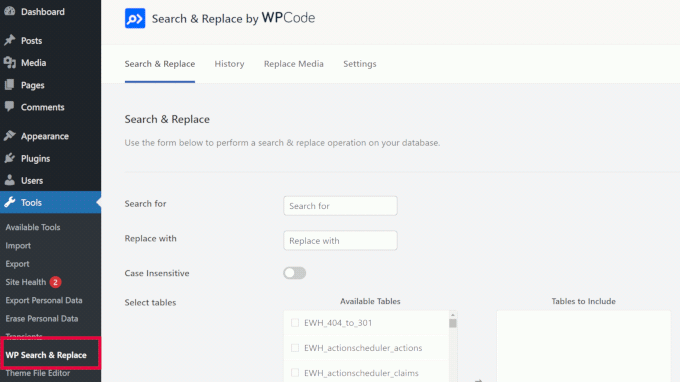Click the Dashboard gauge icon
680x382 pixels.
(x=10, y=11)
